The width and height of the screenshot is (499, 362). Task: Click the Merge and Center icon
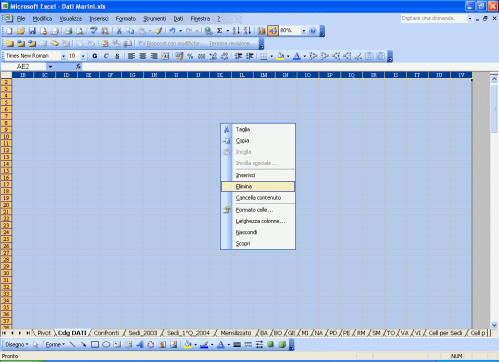165,56
